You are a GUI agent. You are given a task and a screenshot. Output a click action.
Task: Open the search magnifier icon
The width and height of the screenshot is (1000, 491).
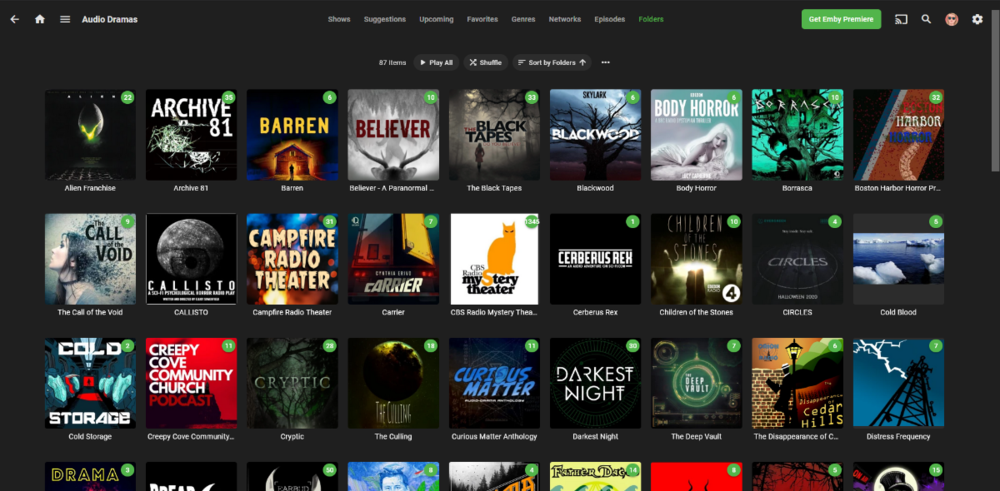926,19
